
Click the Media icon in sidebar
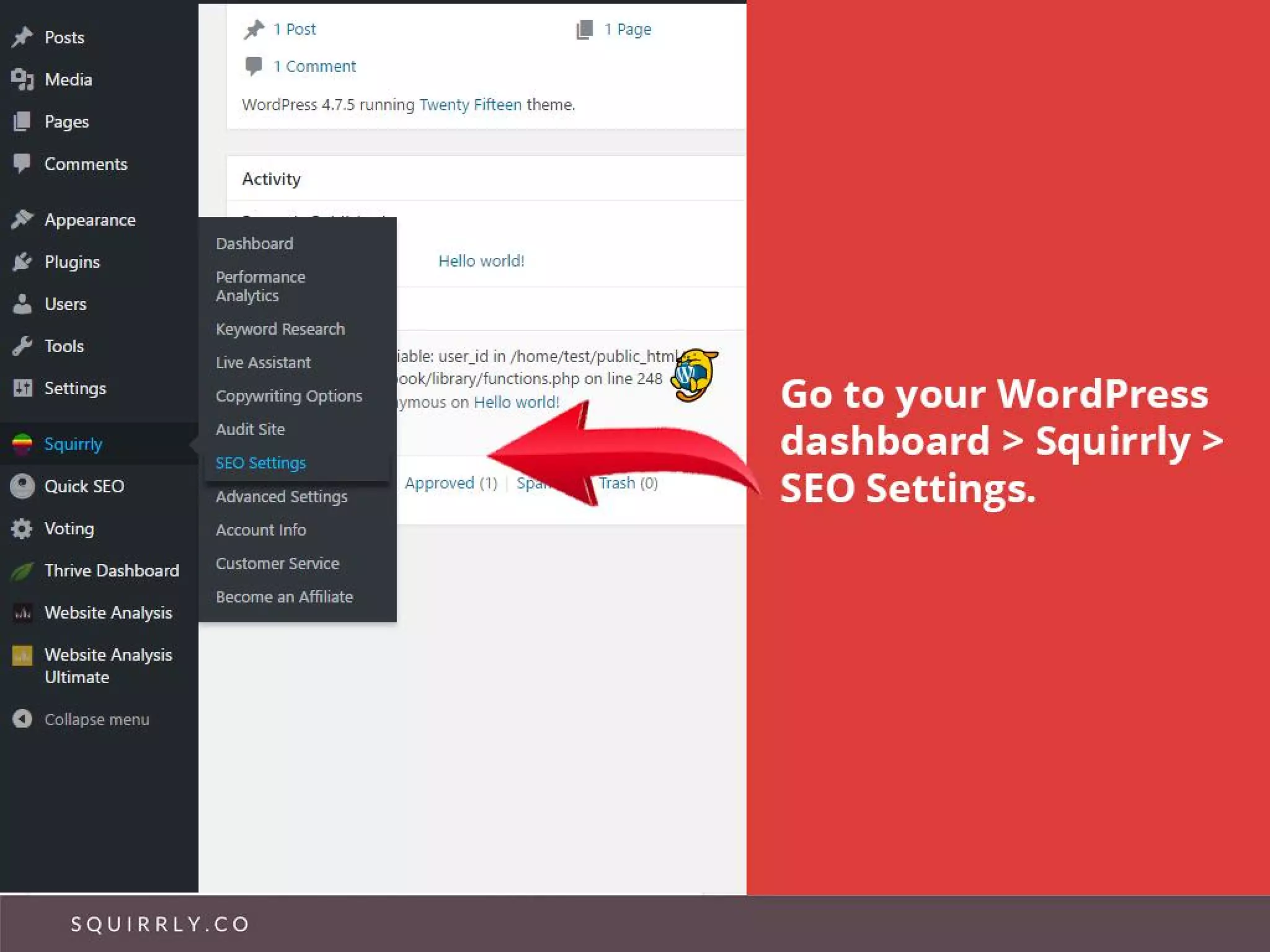coord(22,79)
